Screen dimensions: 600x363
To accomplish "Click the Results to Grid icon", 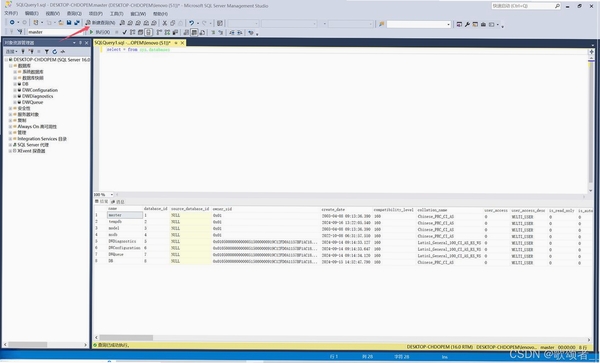I will (194, 33).
